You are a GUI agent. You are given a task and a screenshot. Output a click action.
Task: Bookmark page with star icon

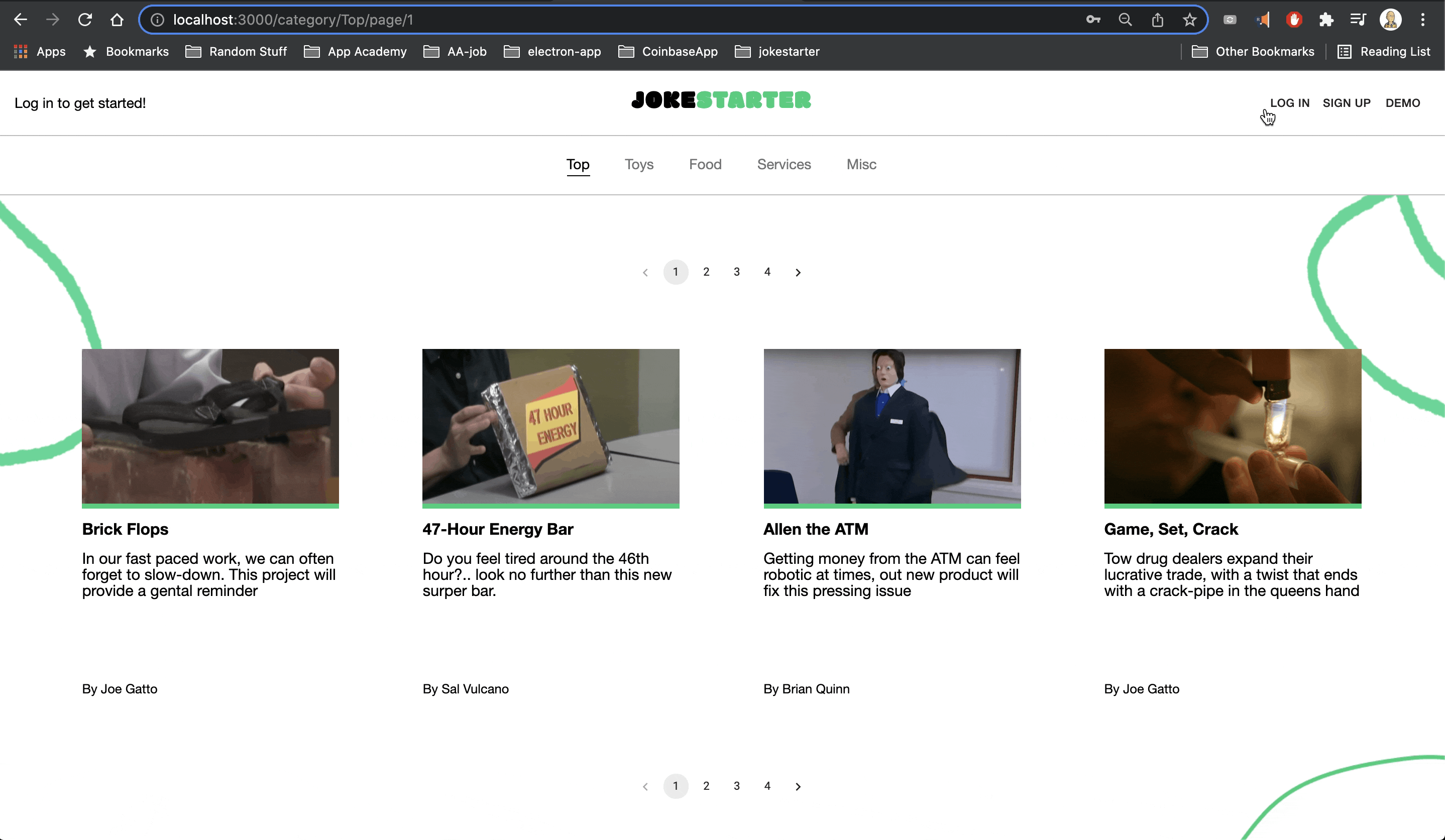point(1189,20)
